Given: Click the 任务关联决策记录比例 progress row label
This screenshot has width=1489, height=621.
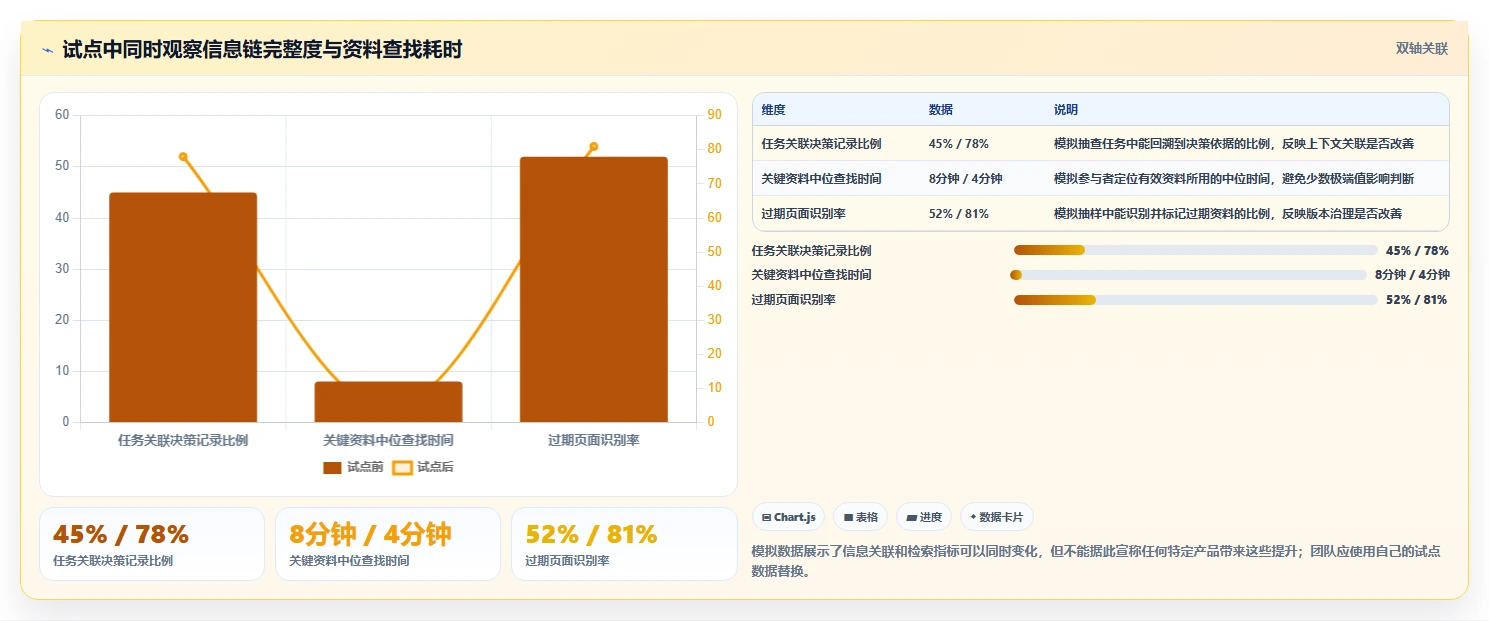Looking at the screenshot, I should (x=811, y=251).
